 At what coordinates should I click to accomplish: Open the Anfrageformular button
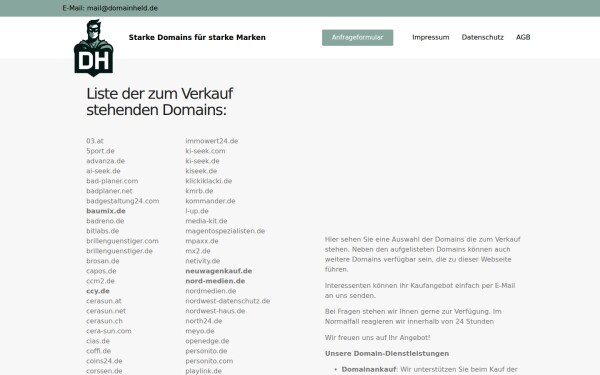[357, 38]
